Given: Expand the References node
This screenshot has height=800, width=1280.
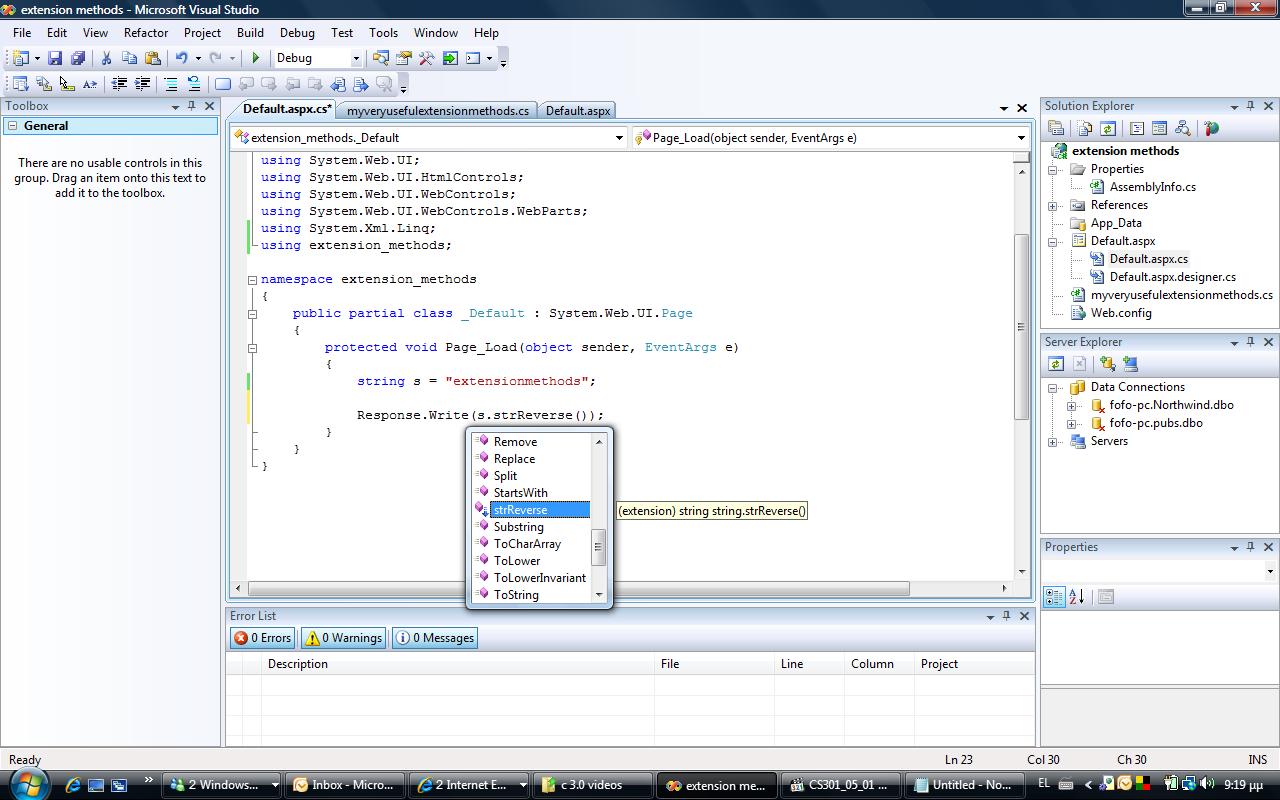Looking at the screenshot, I should [1053, 205].
